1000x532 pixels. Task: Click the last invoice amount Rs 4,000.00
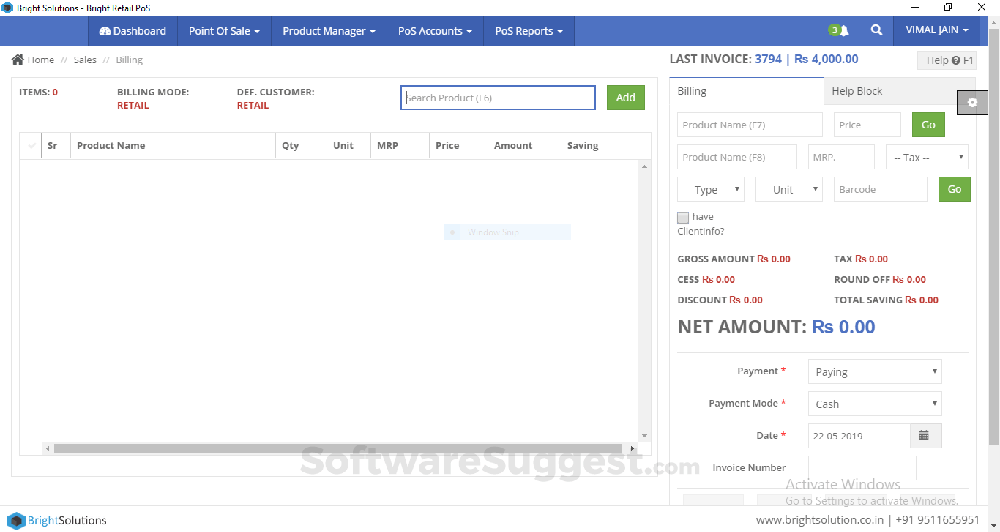point(826,59)
